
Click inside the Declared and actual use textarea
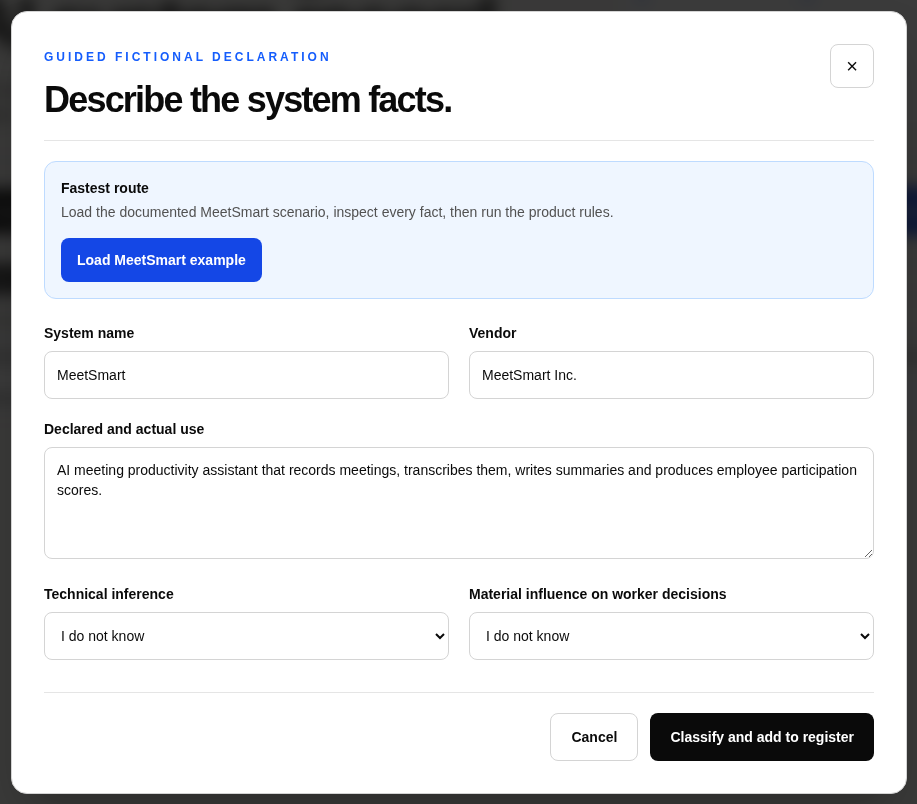tap(458, 503)
